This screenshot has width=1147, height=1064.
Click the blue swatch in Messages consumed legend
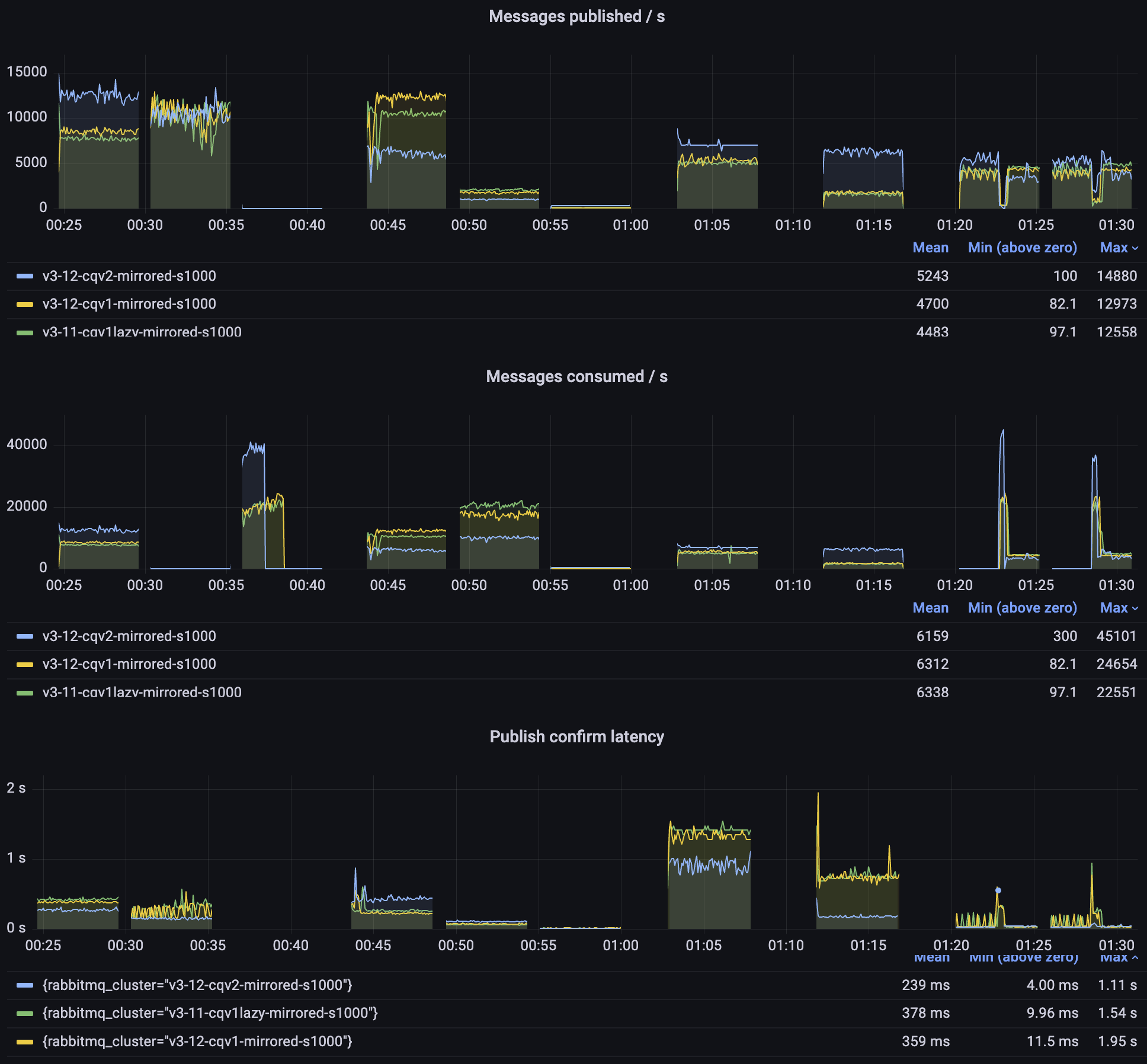(x=25, y=636)
